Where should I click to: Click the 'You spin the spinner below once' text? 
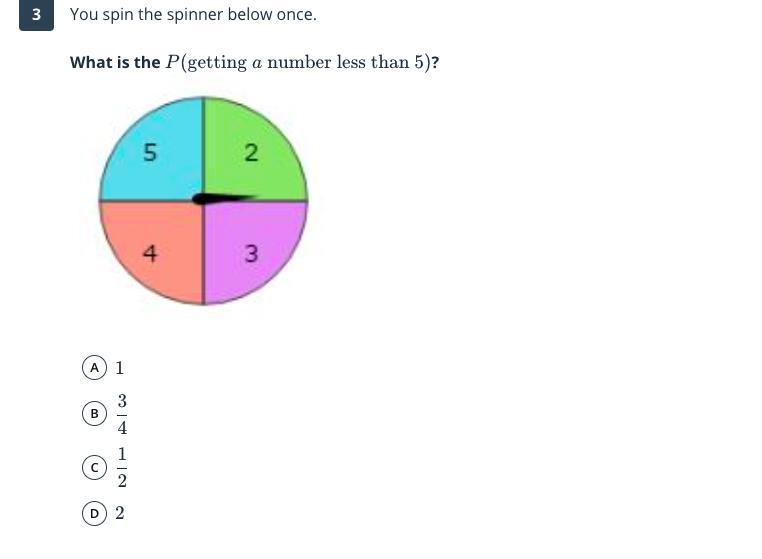click(193, 15)
